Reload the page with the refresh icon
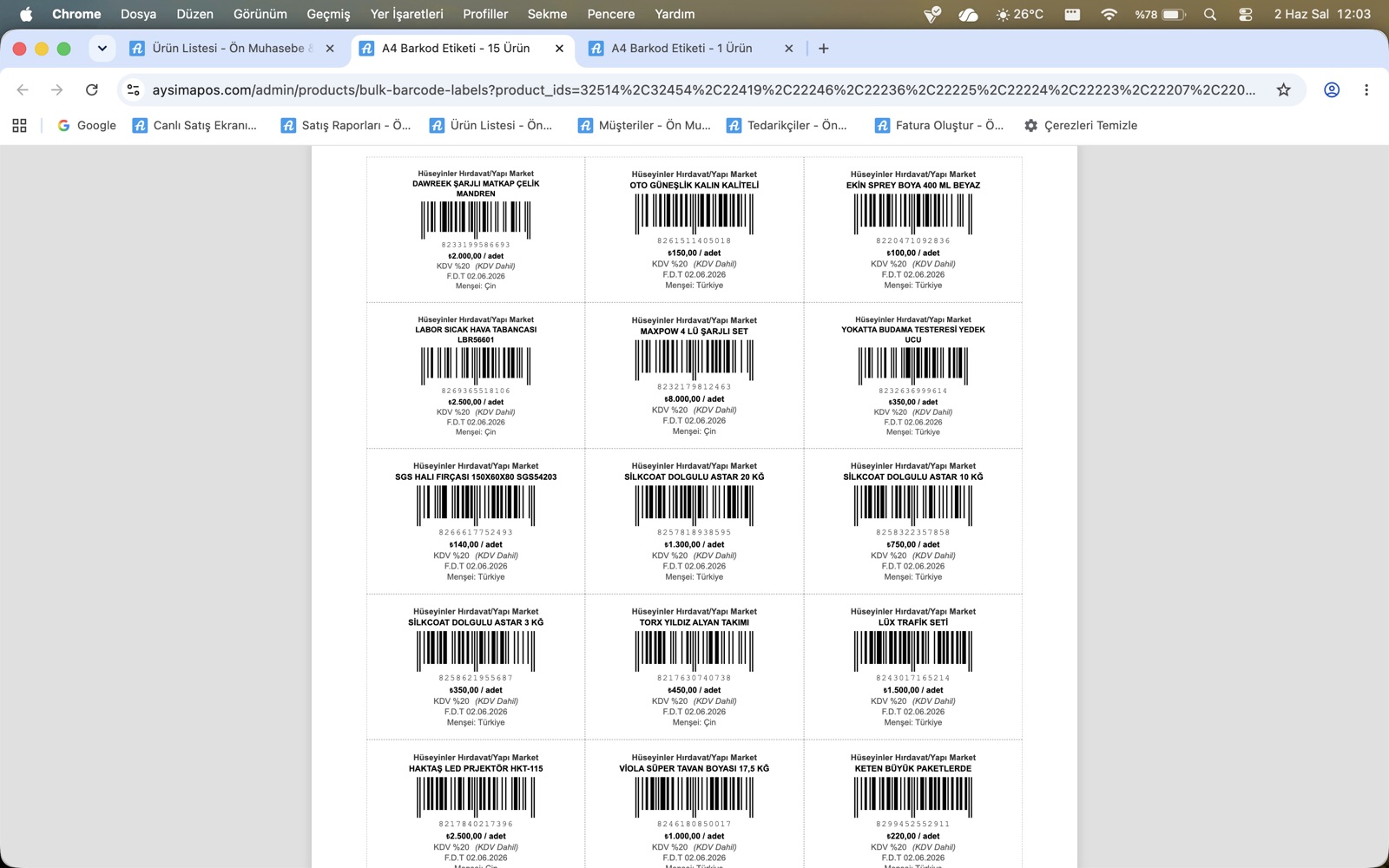The height and width of the screenshot is (868, 1389). (x=91, y=89)
